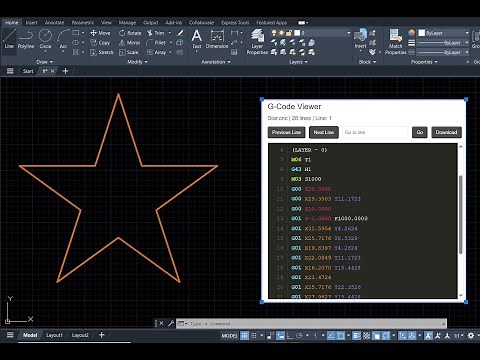Switch to the Annotate ribbon tab
The width and height of the screenshot is (480, 360).
pos(54,22)
